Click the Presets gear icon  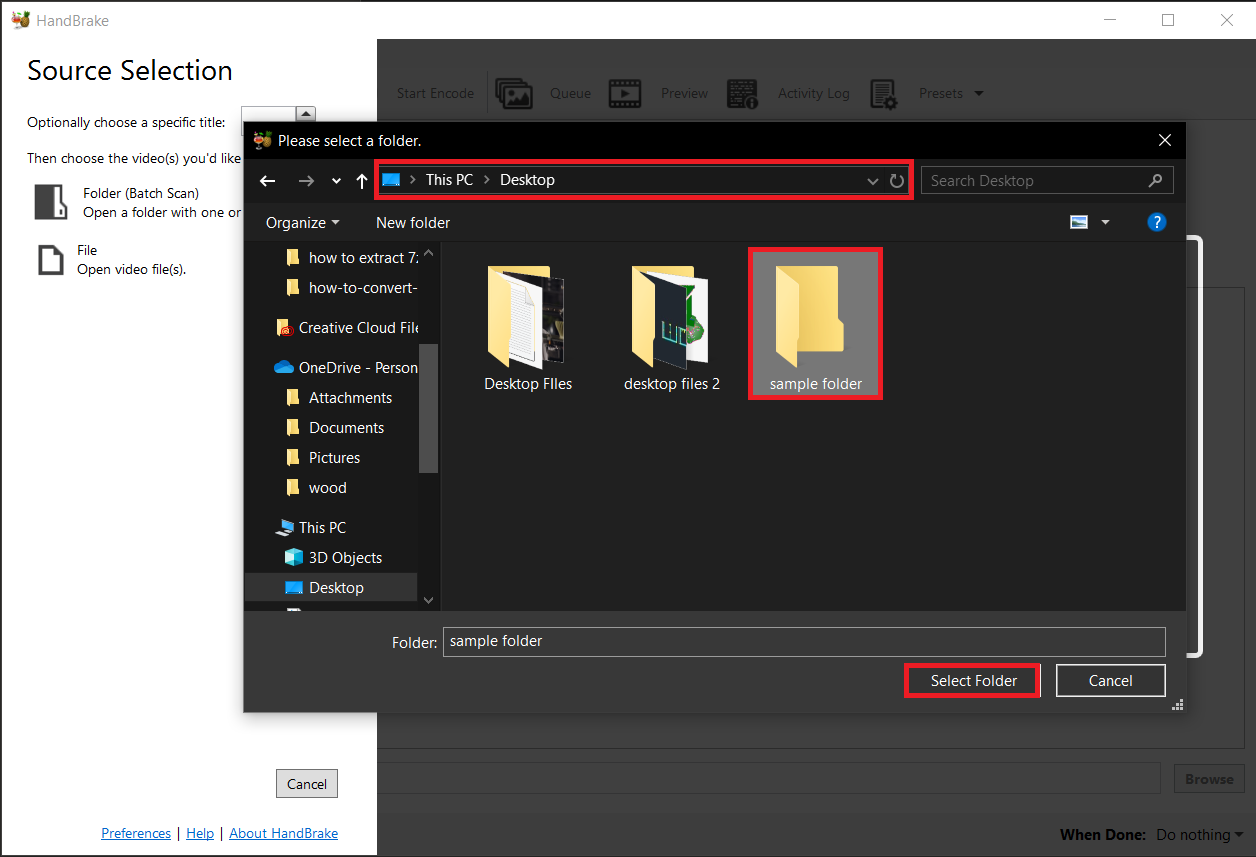(x=886, y=93)
